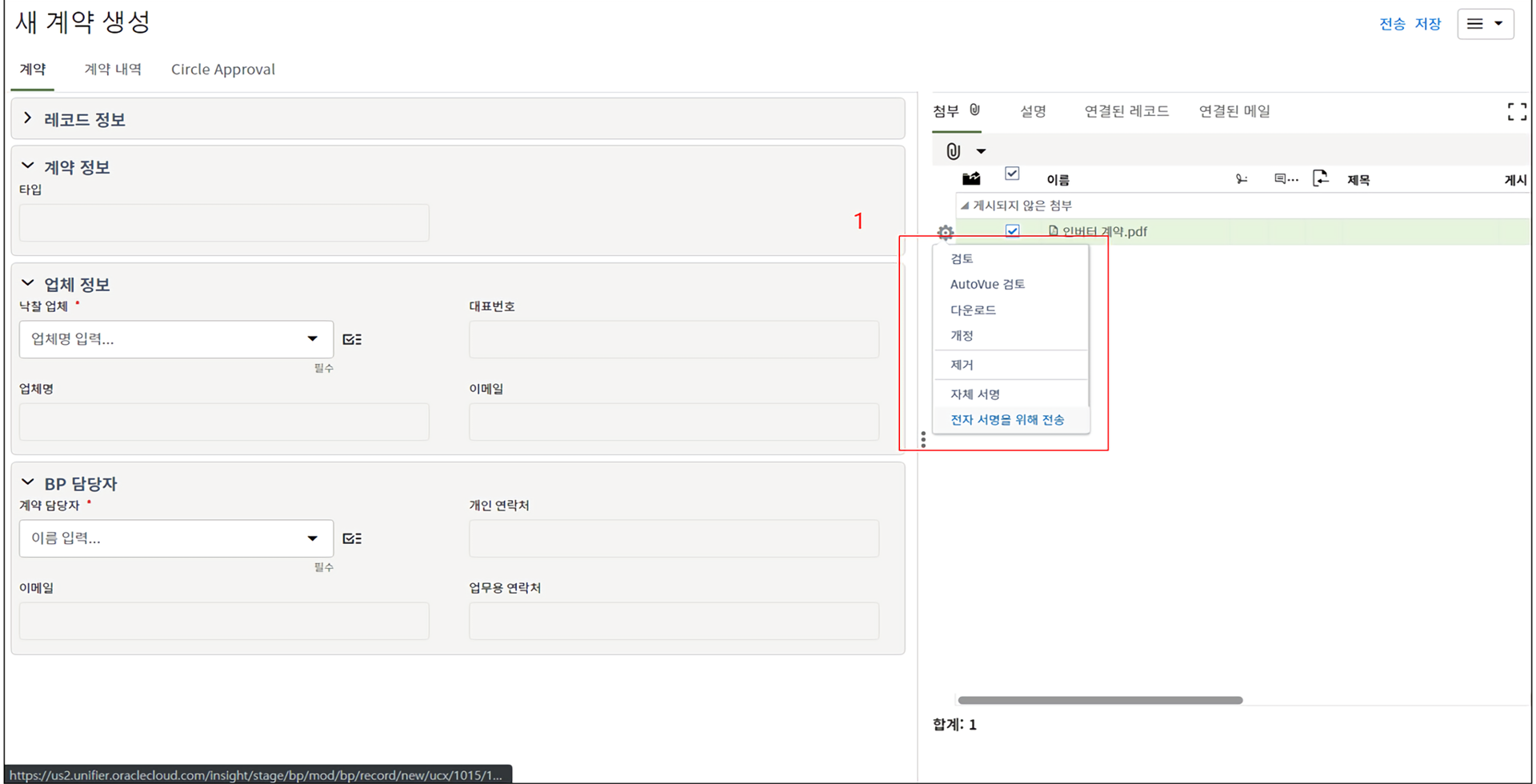Click the signature column icon
This screenshot has width=1536, height=784.
pos(1241,179)
